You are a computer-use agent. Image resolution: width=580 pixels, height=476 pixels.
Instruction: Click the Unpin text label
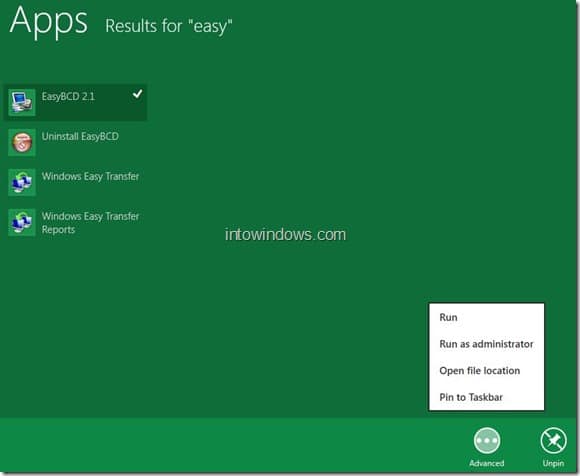tap(553, 463)
